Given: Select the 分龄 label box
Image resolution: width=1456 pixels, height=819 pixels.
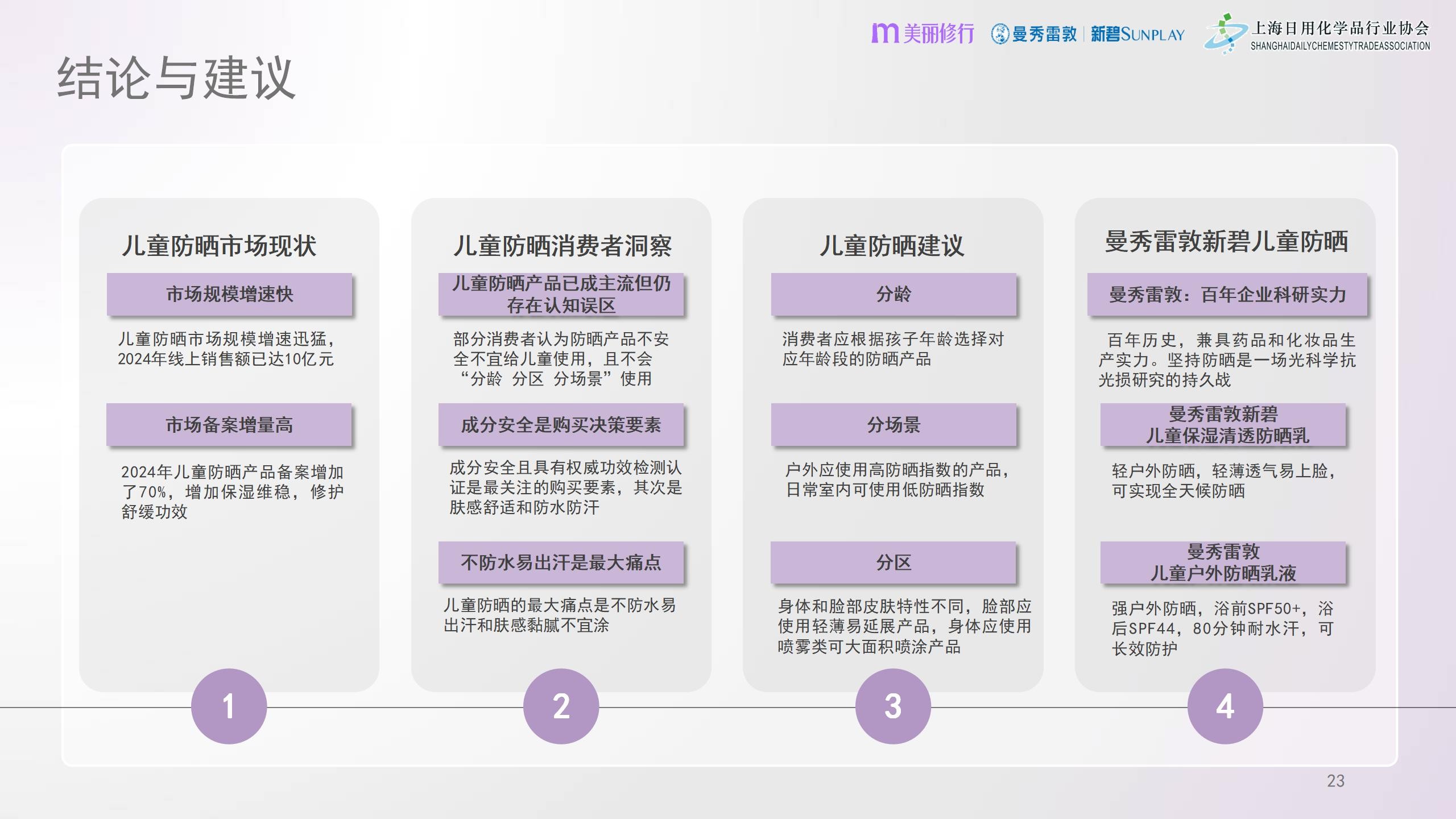Looking at the screenshot, I should click(x=894, y=294).
